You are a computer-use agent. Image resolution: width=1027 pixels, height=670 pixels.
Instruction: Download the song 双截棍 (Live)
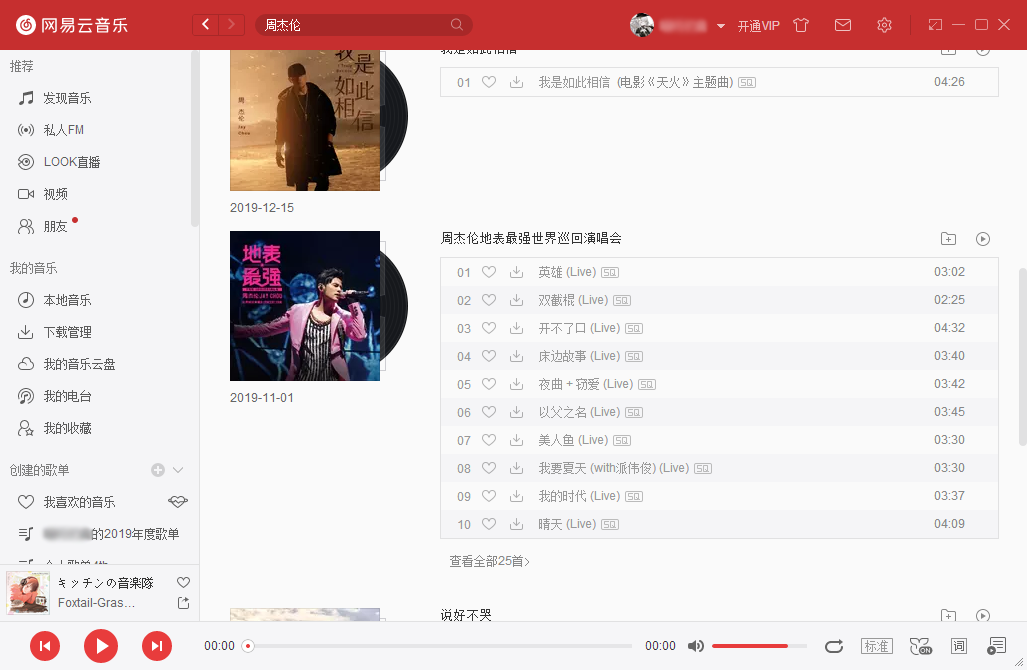(516, 300)
